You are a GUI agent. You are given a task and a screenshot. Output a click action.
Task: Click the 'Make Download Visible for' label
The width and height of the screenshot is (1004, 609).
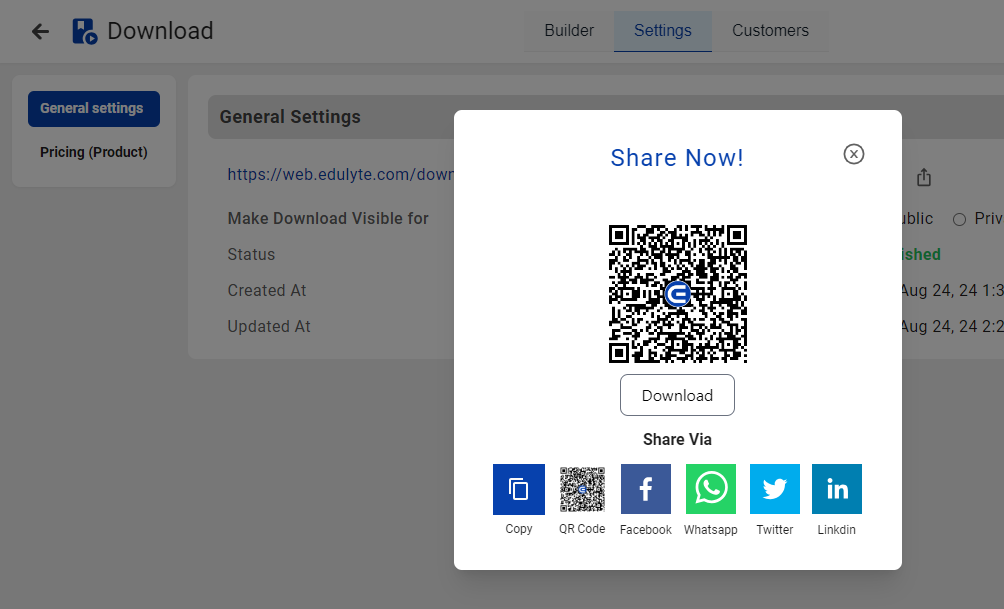point(328,218)
